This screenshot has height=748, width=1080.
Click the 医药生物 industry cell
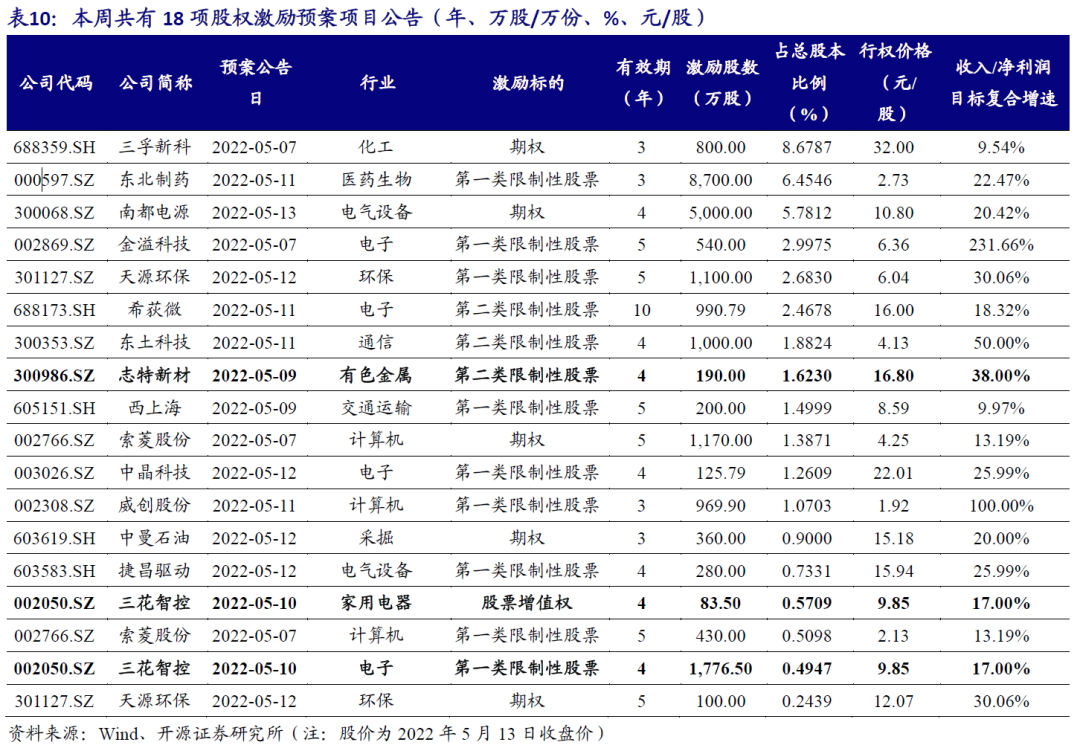point(376,180)
